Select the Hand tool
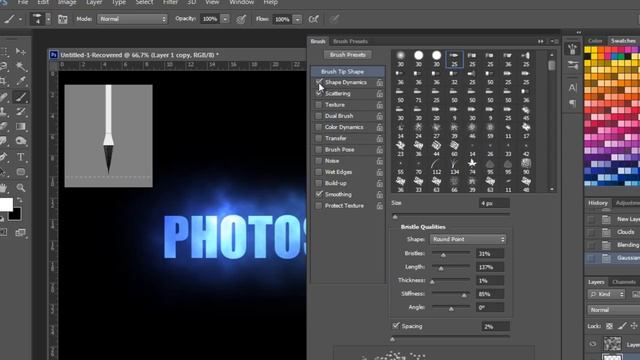Viewport: 640px width, 360px height. tap(3, 188)
